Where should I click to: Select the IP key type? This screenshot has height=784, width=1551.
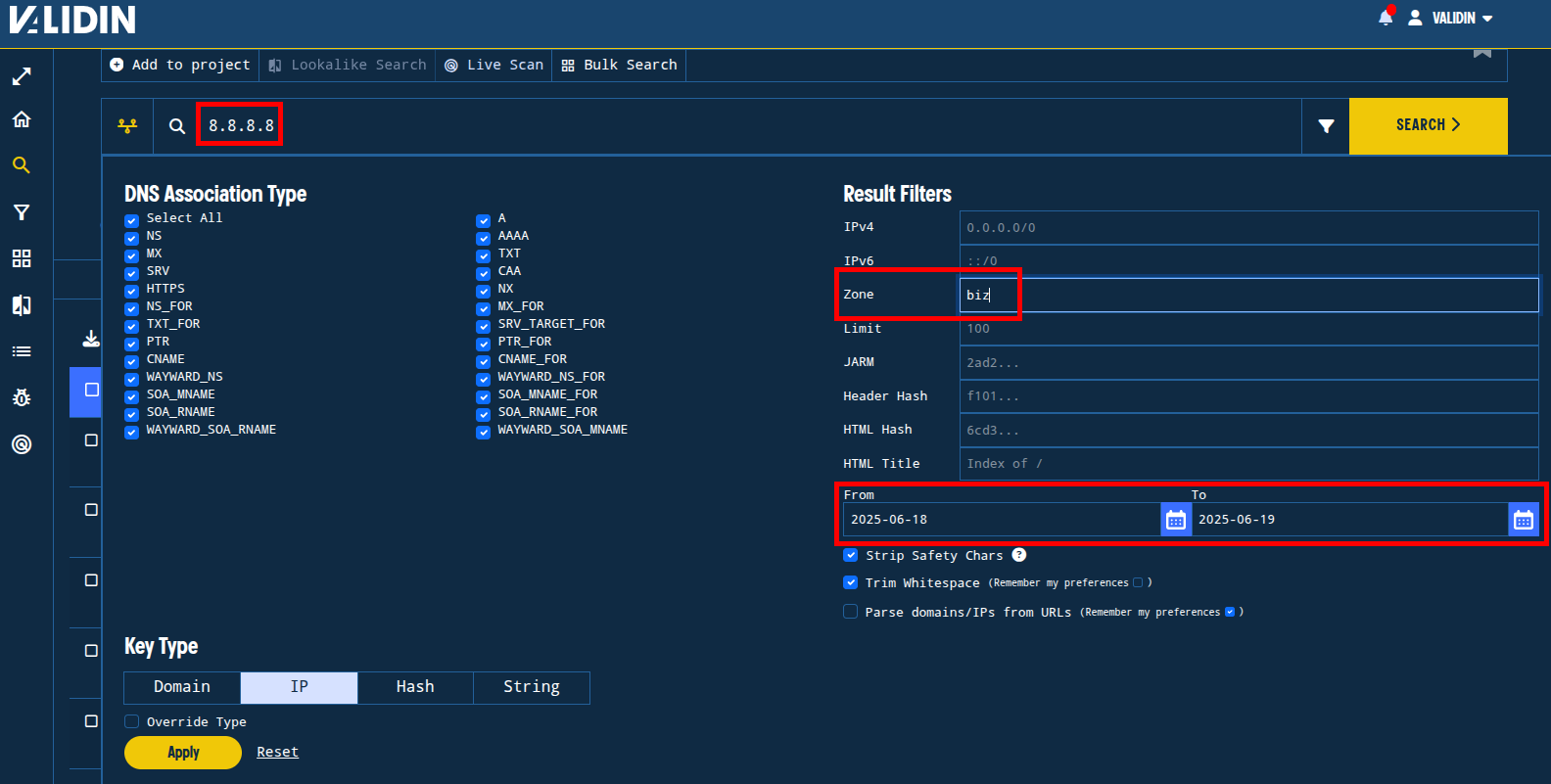pos(299,687)
